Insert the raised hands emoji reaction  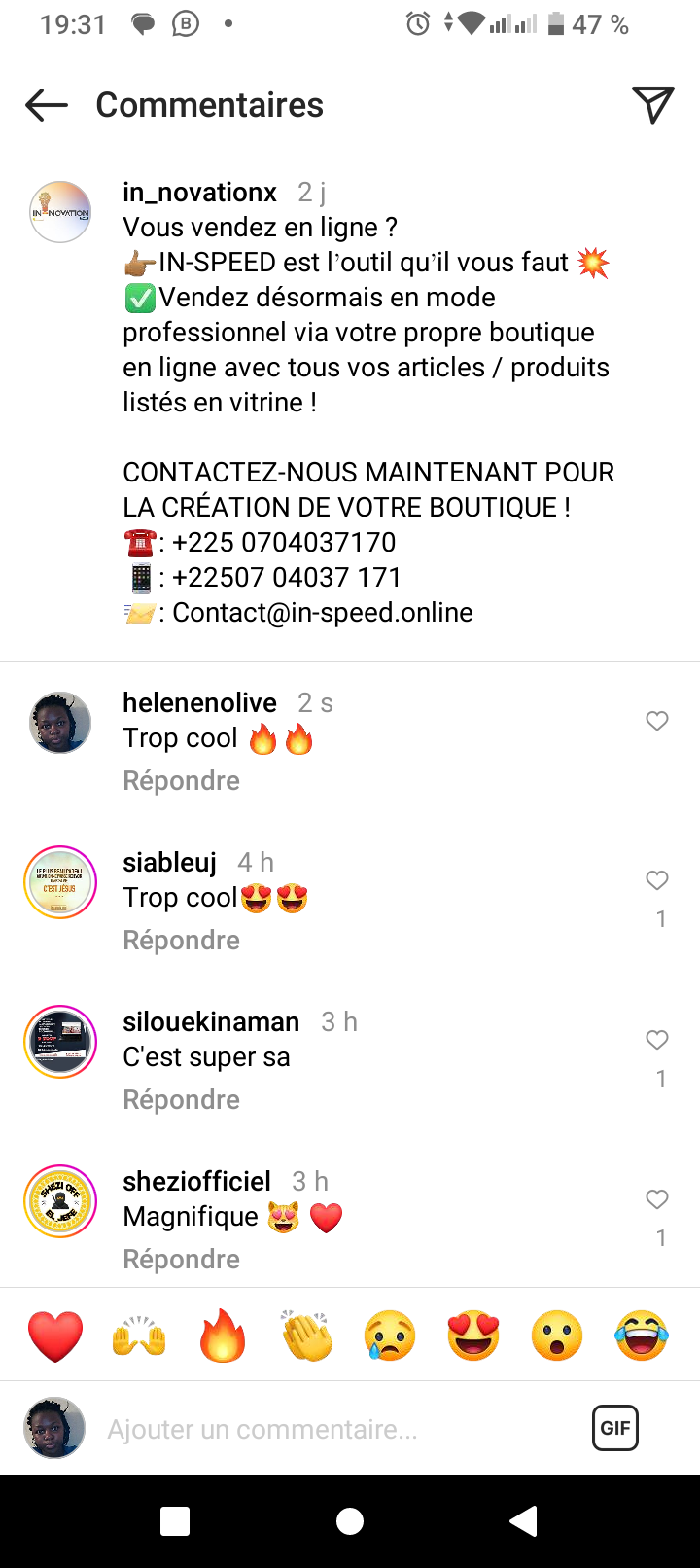point(139,1336)
